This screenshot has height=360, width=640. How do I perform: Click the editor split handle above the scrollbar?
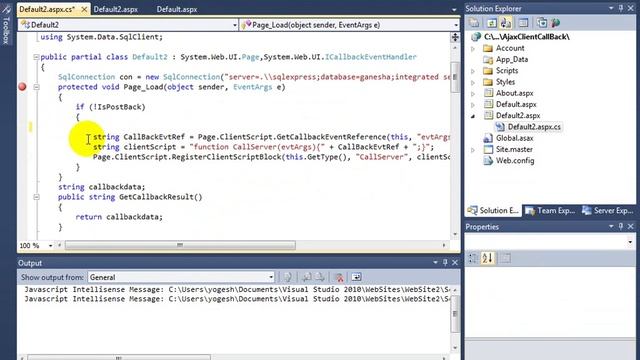coord(455,38)
